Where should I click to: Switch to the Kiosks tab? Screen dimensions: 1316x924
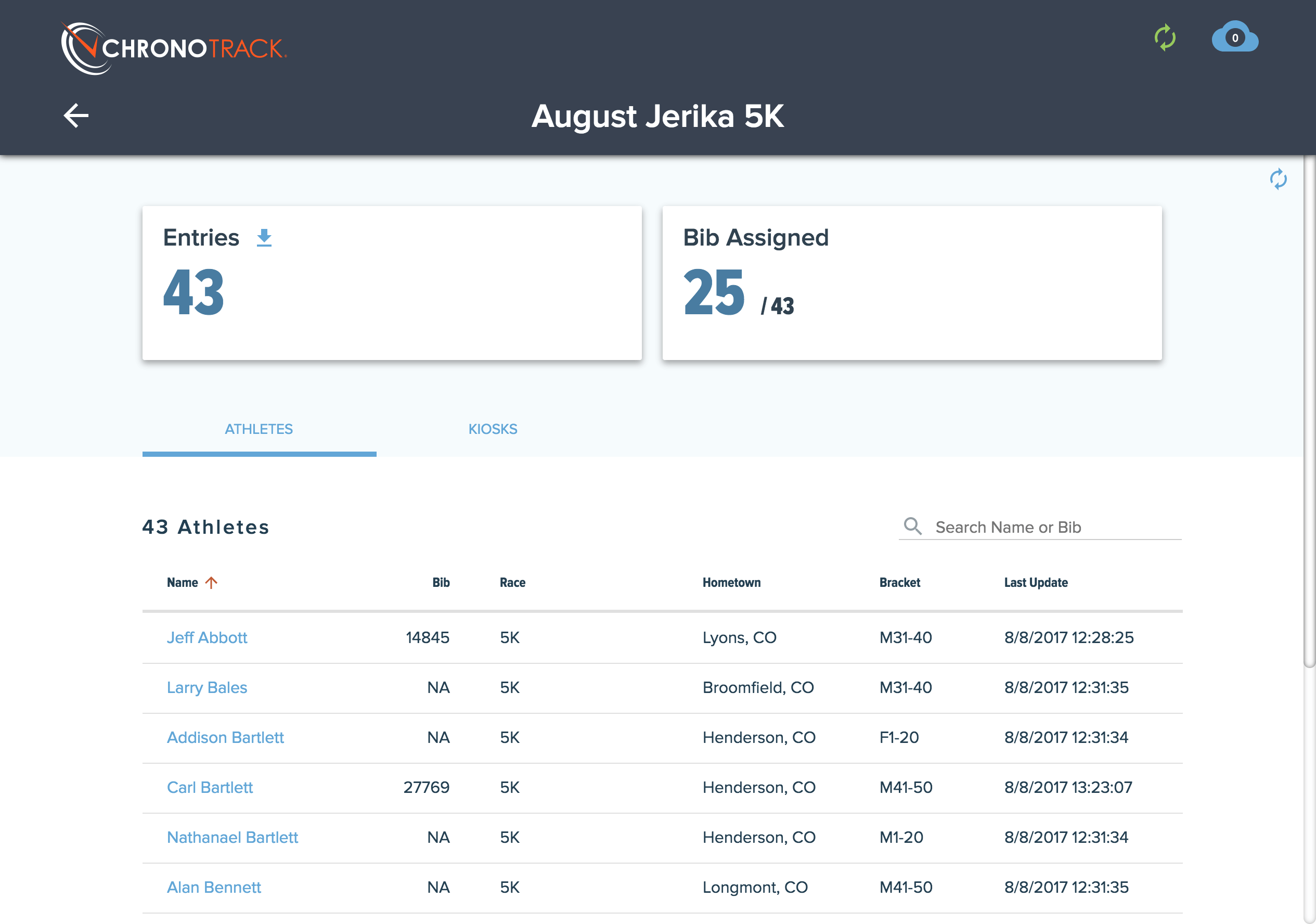493,429
